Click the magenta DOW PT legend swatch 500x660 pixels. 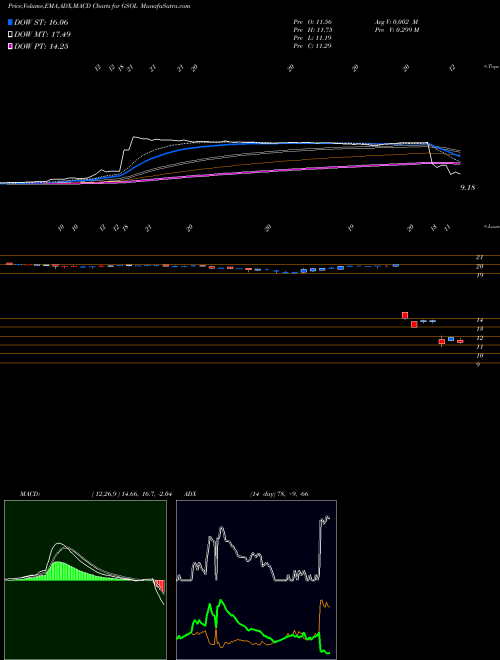point(10,47)
